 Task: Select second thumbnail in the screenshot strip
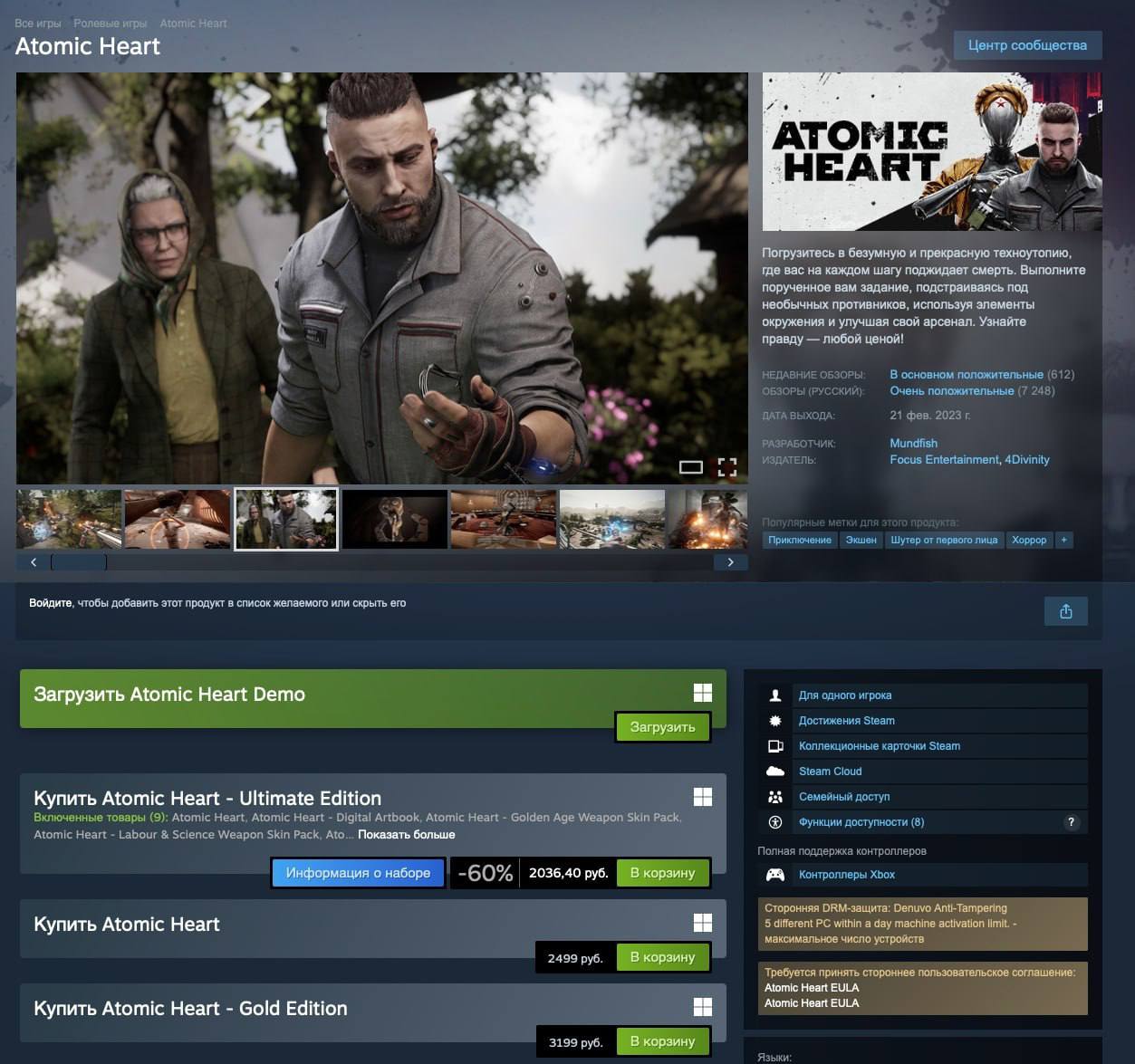(x=178, y=519)
